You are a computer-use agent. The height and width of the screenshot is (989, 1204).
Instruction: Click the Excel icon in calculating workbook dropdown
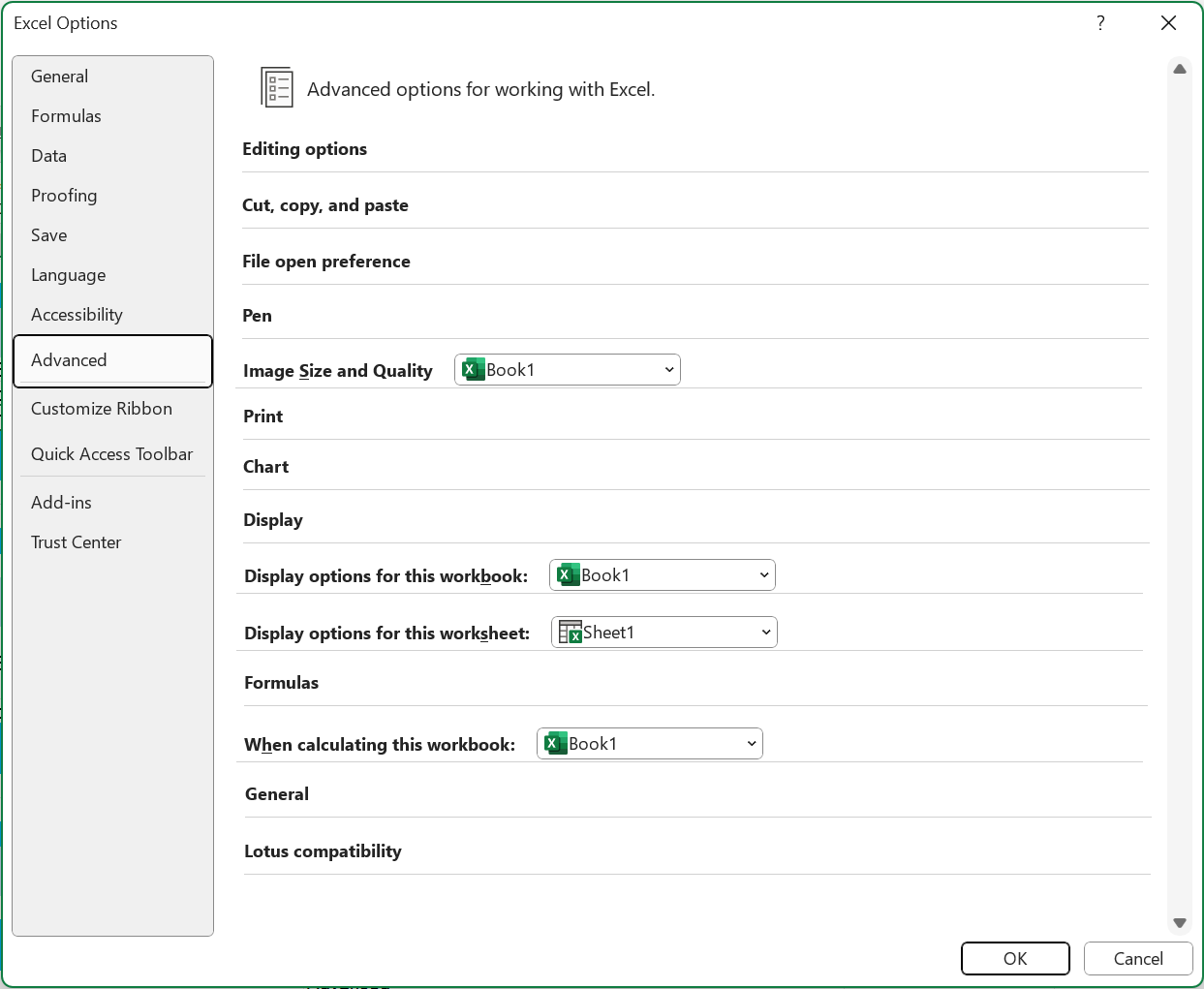tap(556, 744)
